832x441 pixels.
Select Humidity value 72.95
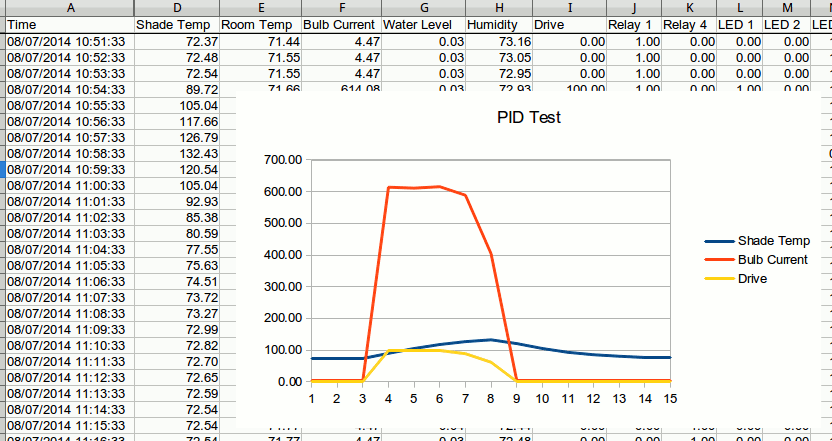tap(499, 74)
